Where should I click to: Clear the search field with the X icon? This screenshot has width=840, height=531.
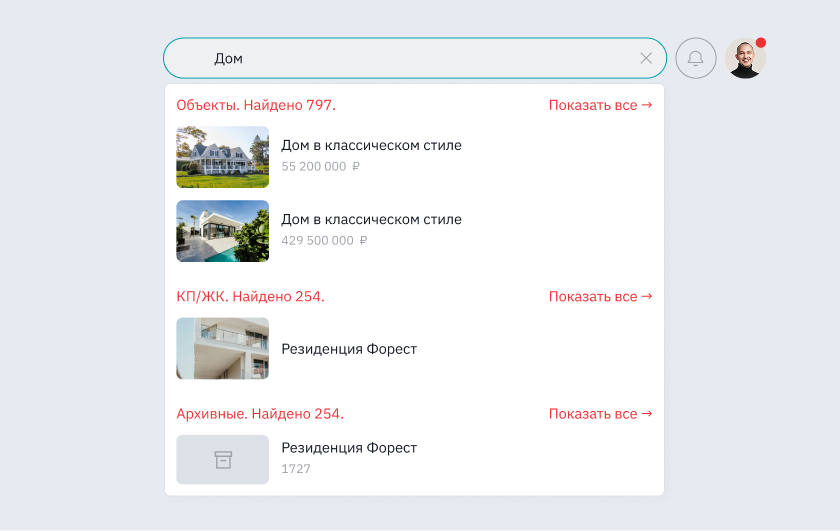pyautogui.click(x=646, y=58)
